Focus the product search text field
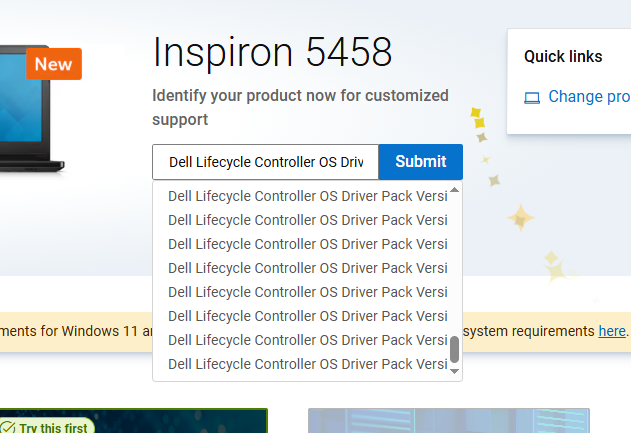Viewport: 631px width, 433px height. pyautogui.click(x=266, y=162)
